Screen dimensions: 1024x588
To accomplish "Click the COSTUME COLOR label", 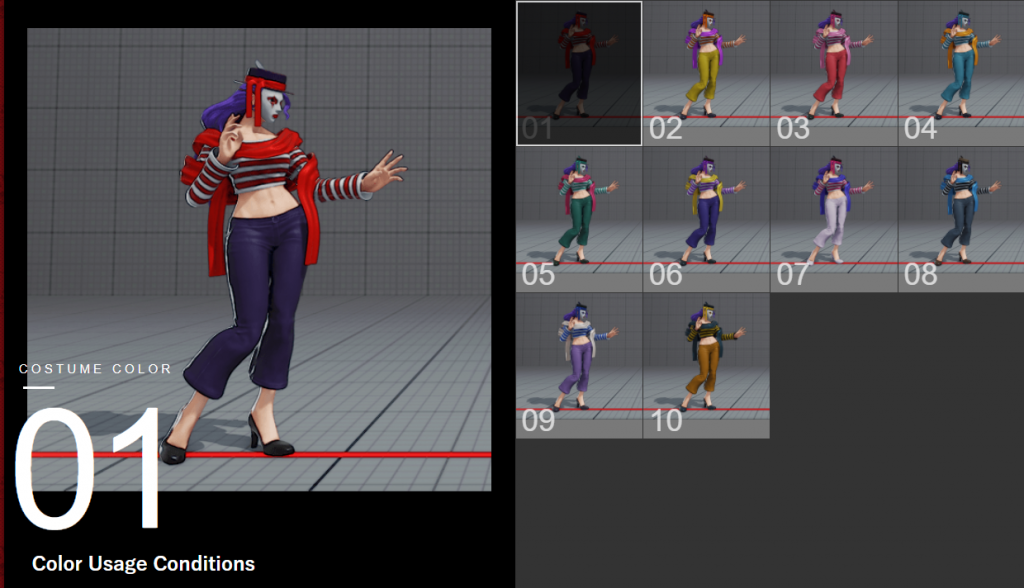I will pos(95,368).
